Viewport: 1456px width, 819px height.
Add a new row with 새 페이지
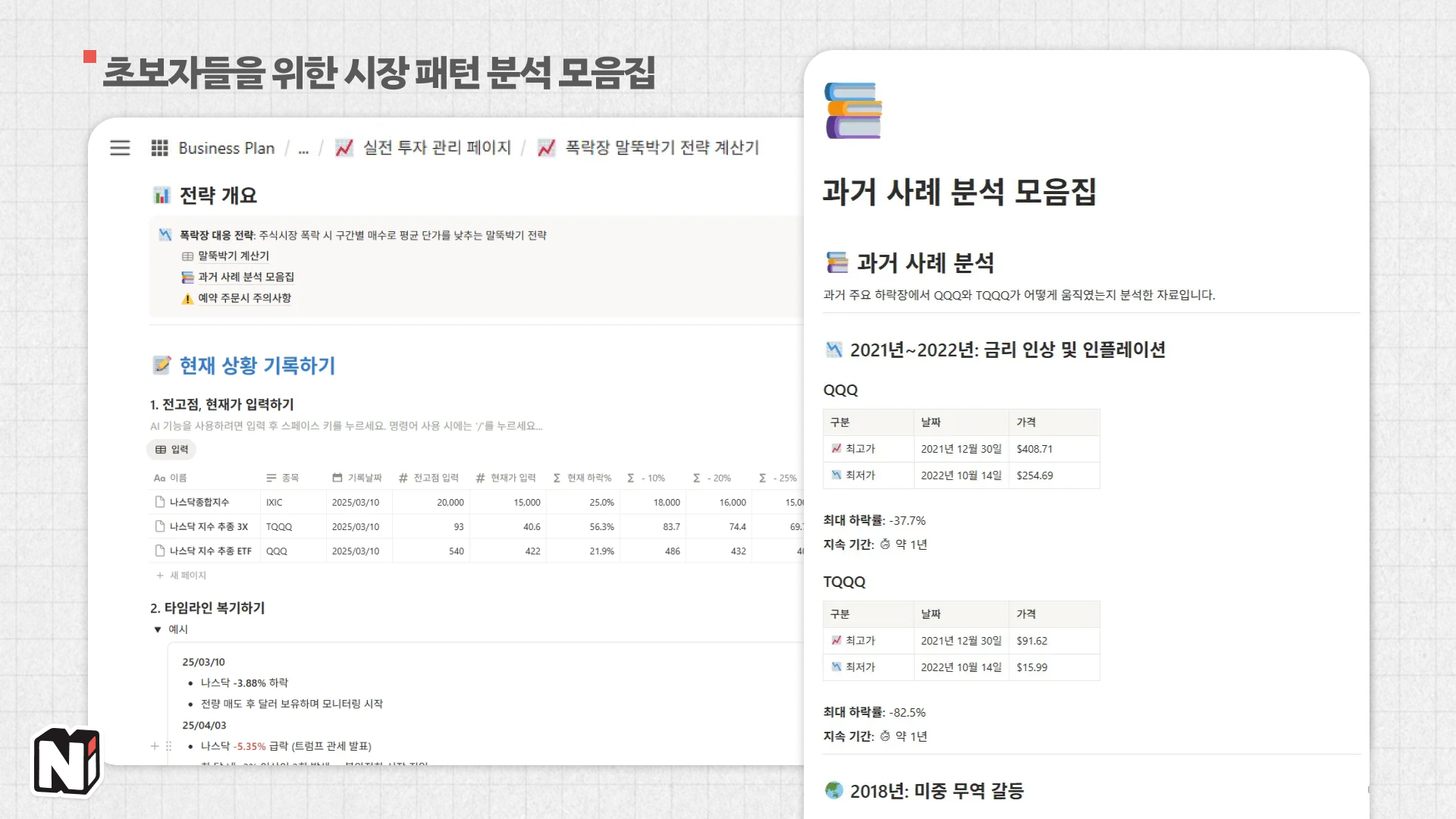187,575
